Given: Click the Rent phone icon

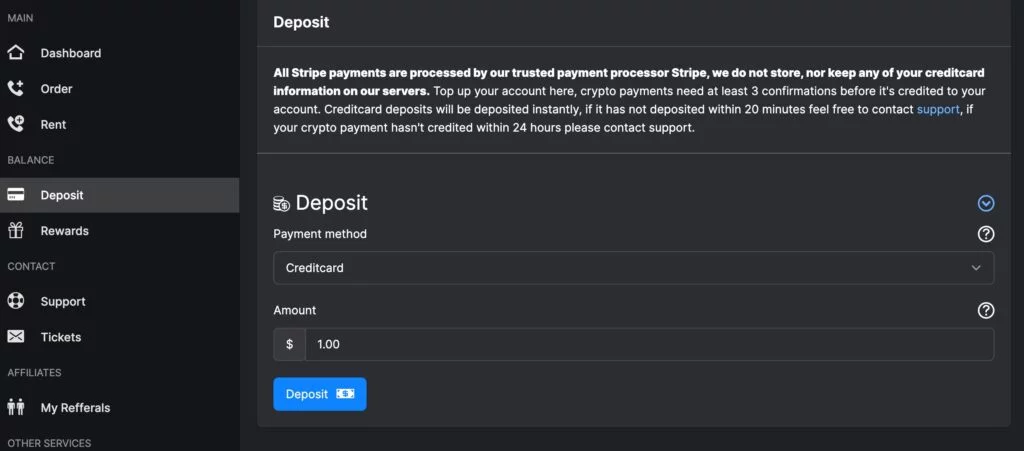Looking at the screenshot, I should click(x=16, y=125).
